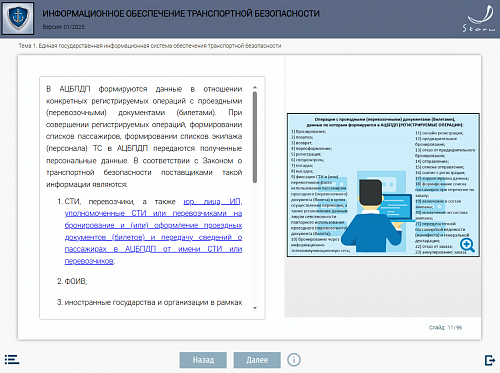Go back with the Назад button
The image size is (500, 373).
203,360
